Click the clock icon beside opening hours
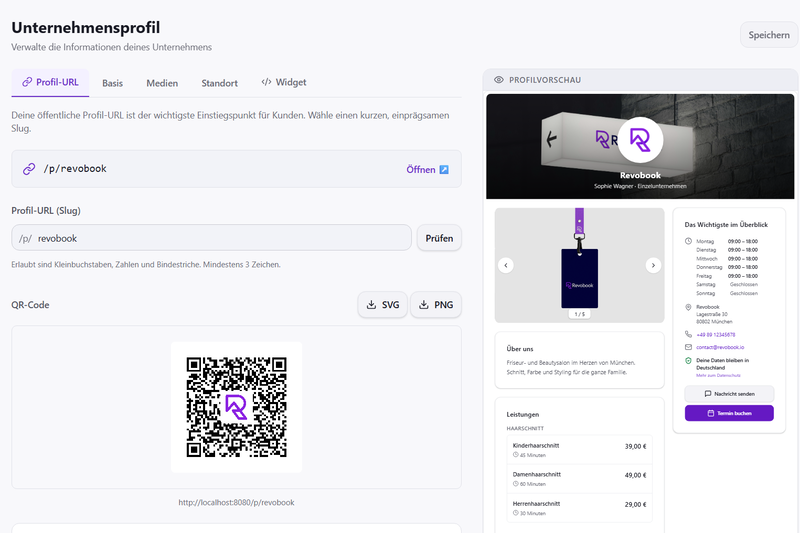Screen dimensions: 800x533 [688, 241]
